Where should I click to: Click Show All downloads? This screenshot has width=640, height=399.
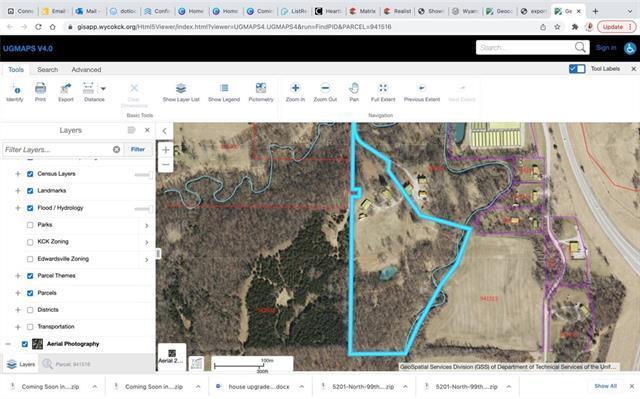coord(605,386)
